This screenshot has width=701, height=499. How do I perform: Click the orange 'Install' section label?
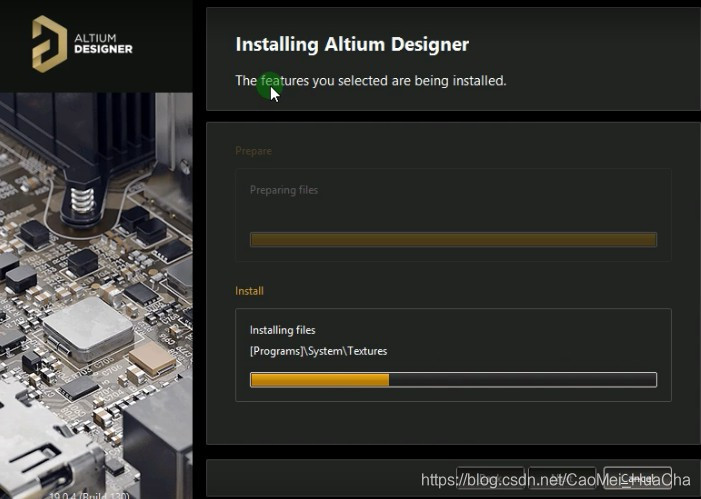tap(249, 291)
